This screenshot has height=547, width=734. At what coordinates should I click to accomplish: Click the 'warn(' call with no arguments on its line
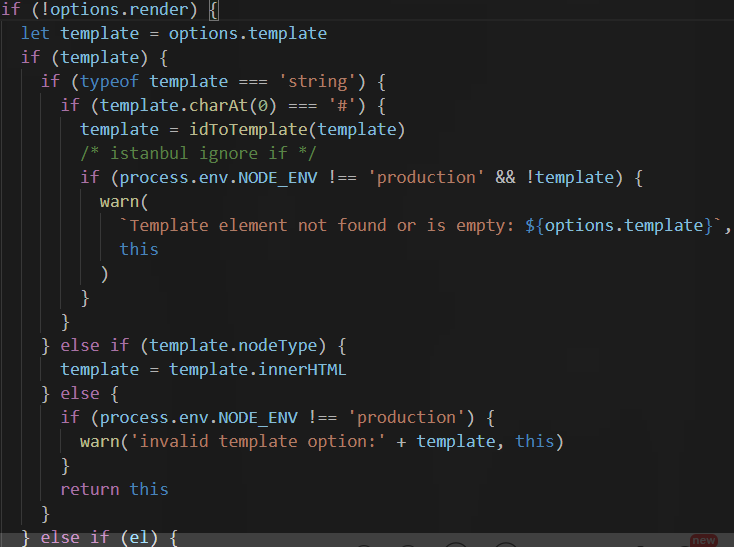[124, 202]
